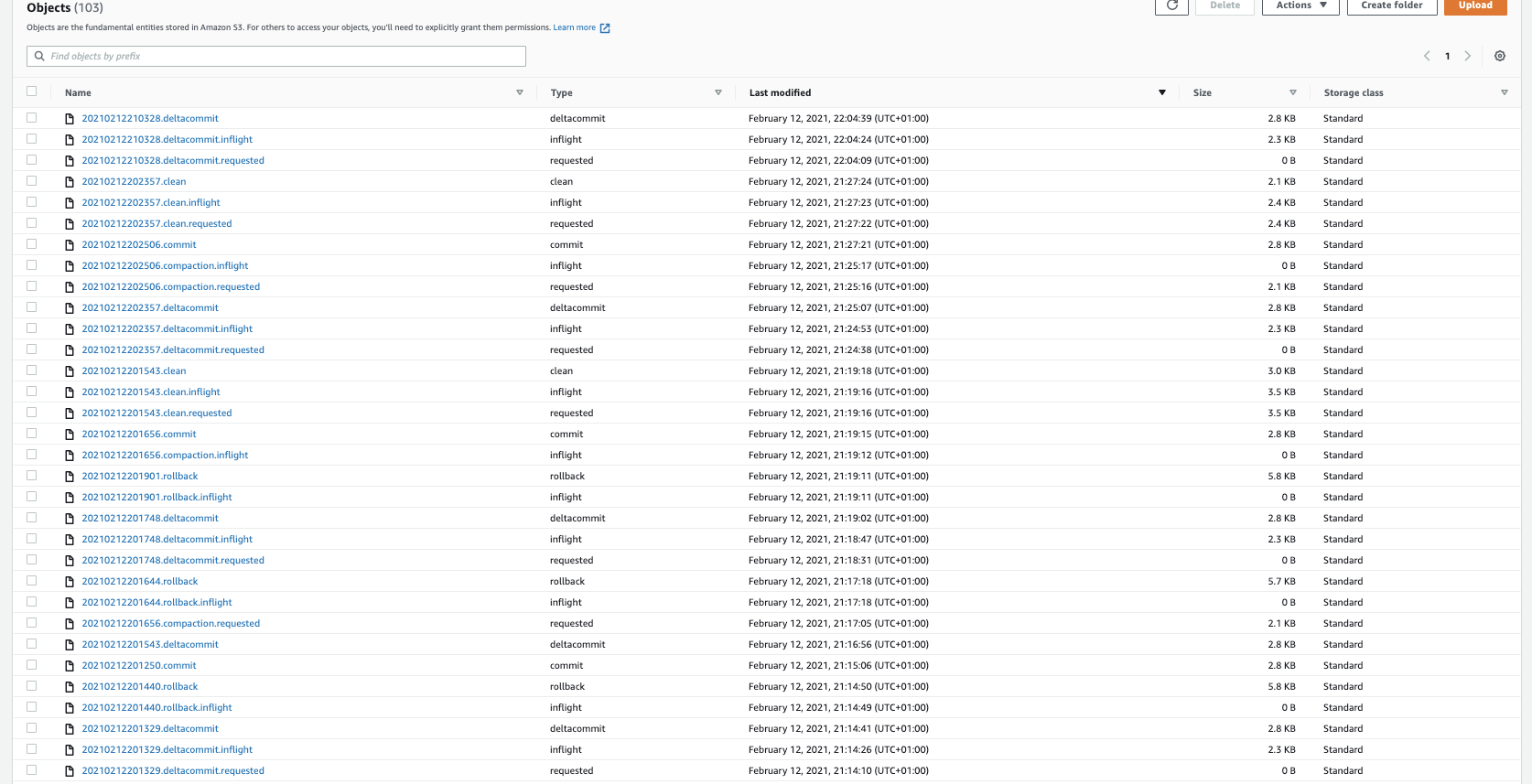This screenshot has height=784, width=1532.
Task: Select checkbox for 20210212201644.rollback.inflight
Action: (x=32, y=602)
